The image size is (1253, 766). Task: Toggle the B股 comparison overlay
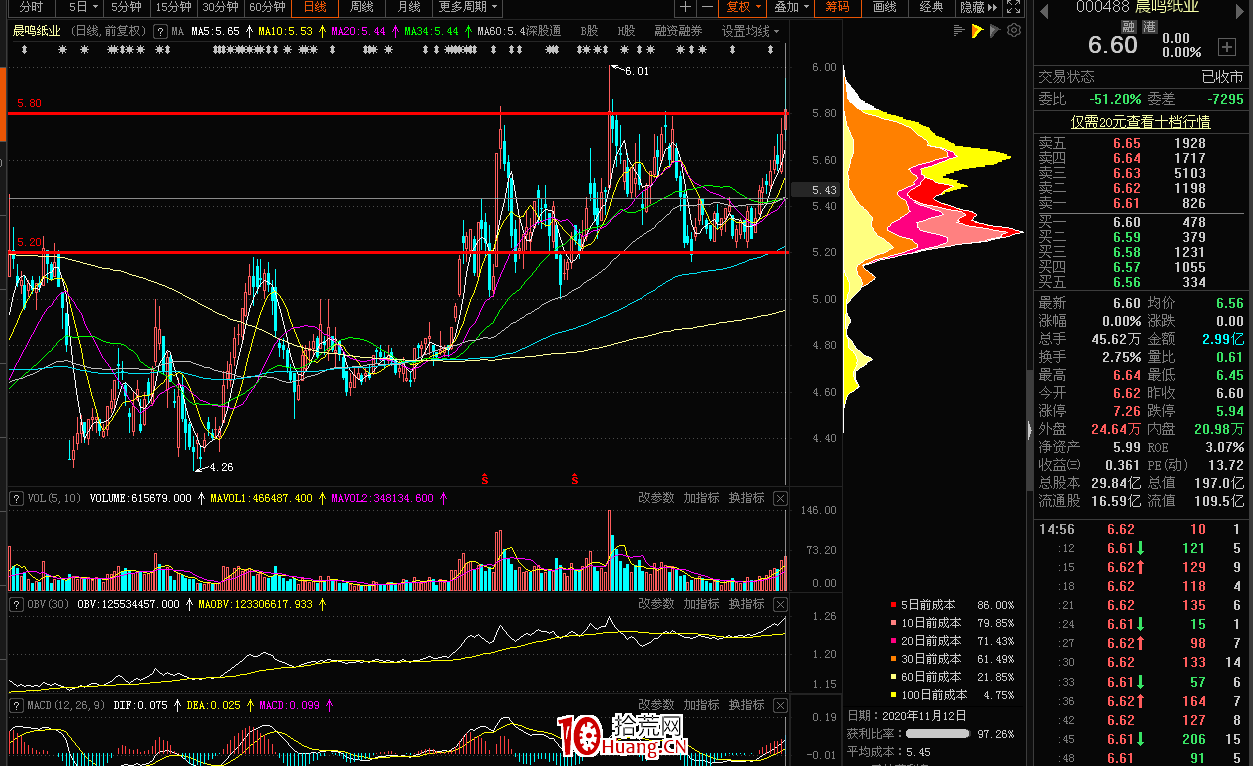(x=589, y=31)
